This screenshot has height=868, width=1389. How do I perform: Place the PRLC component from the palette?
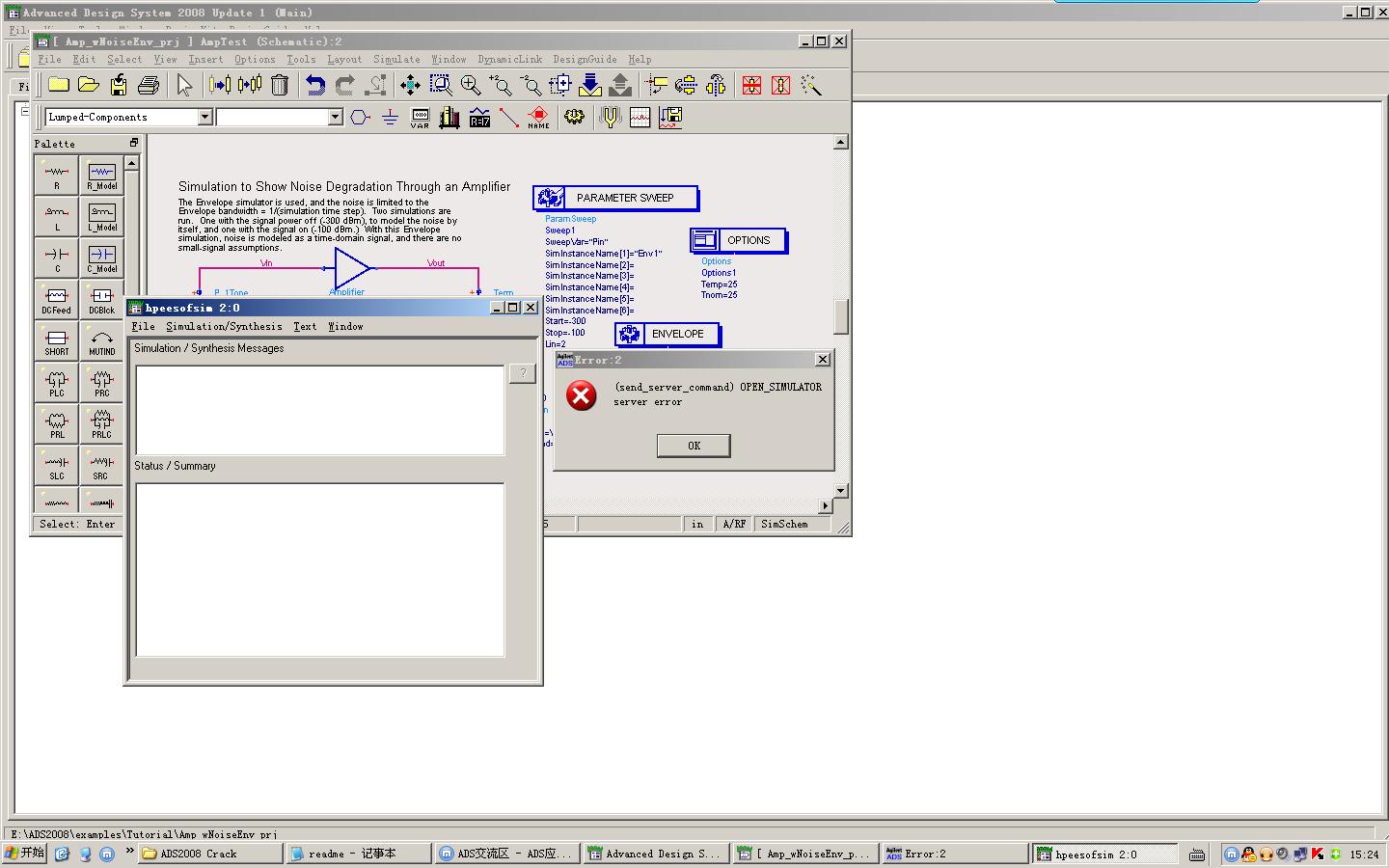point(101,423)
